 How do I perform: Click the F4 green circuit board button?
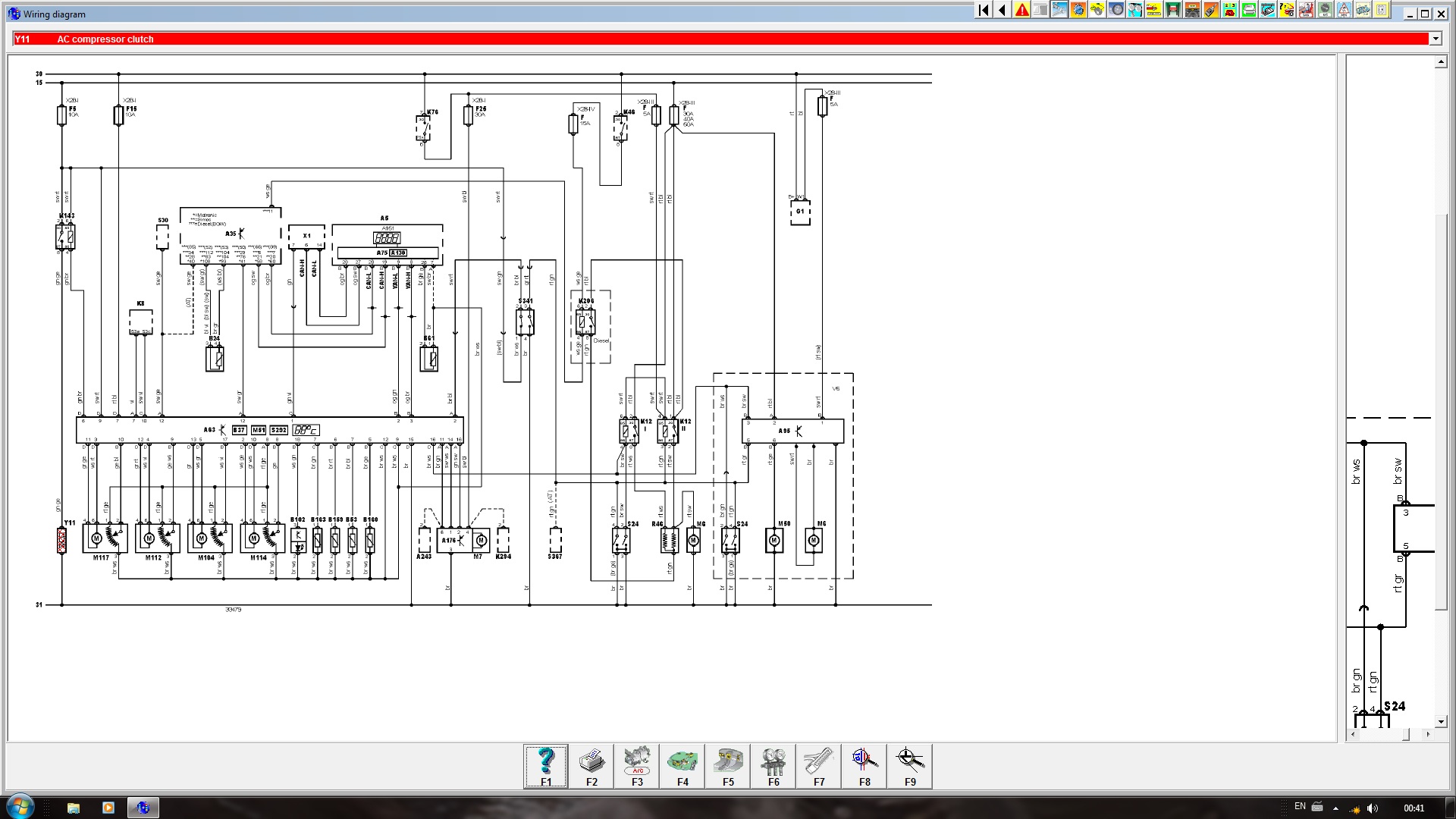(x=682, y=766)
